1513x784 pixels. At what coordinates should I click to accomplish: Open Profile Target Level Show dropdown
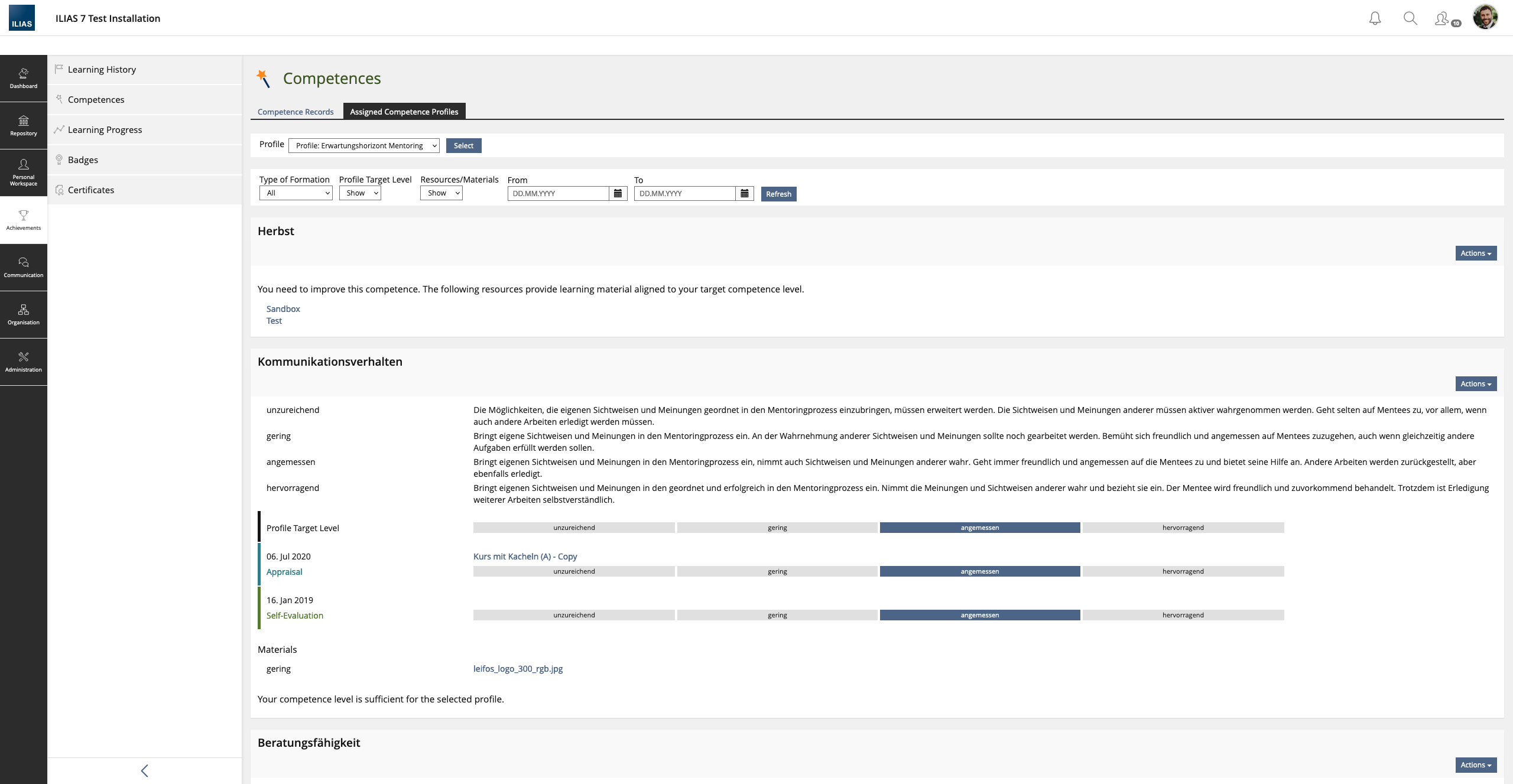pyautogui.click(x=360, y=193)
